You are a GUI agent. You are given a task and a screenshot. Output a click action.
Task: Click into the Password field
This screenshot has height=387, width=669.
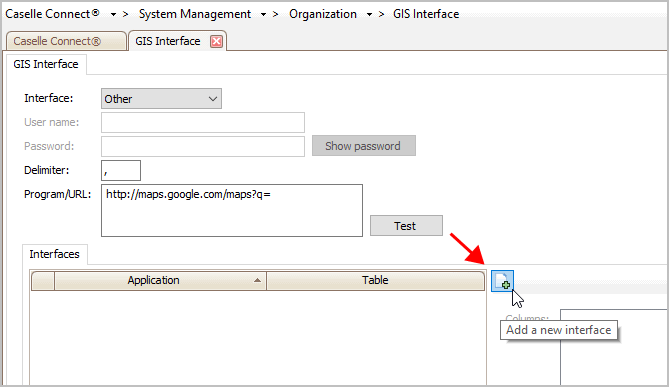click(203, 146)
